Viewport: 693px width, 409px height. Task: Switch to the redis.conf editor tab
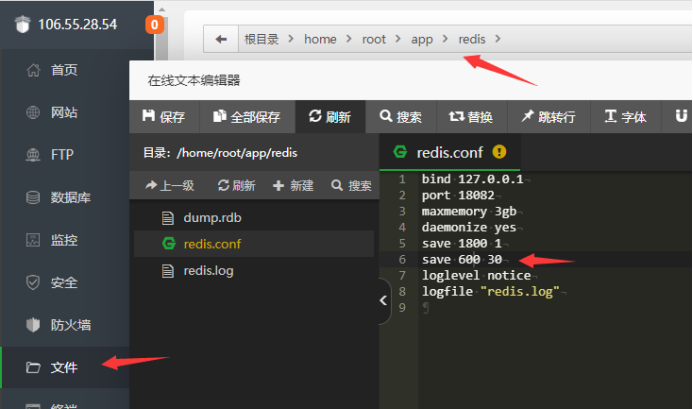coord(449,152)
